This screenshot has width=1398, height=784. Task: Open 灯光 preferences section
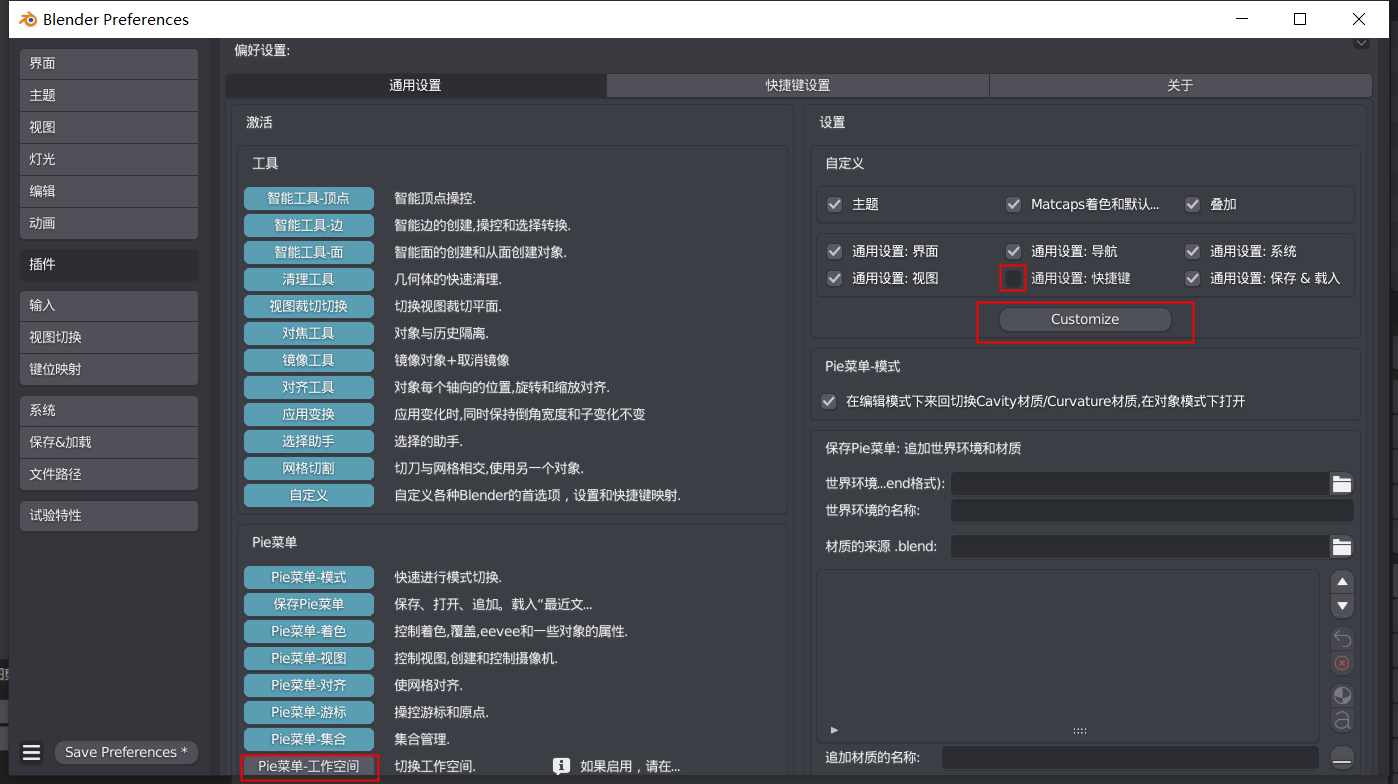108,159
